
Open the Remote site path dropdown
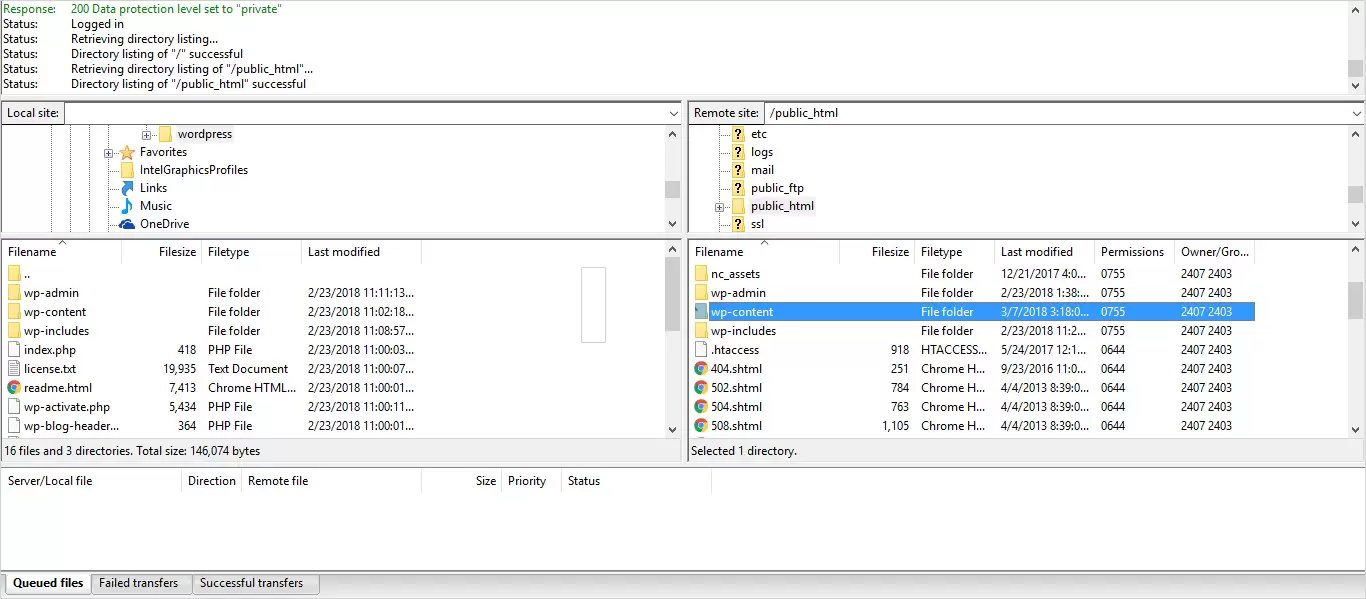click(x=1356, y=114)
